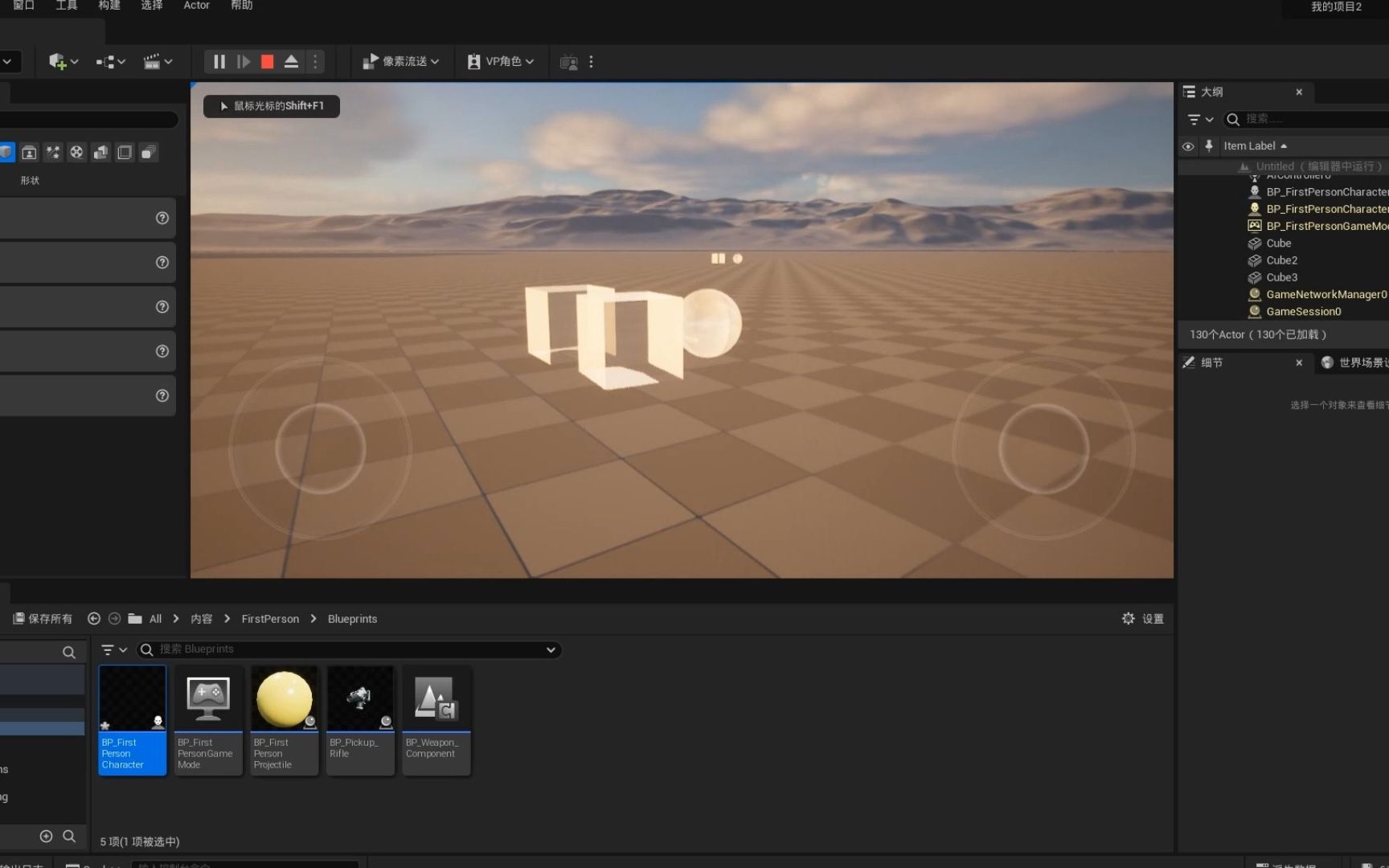Open the 帮助 menu
The image size is (1389, 868).
241,5
